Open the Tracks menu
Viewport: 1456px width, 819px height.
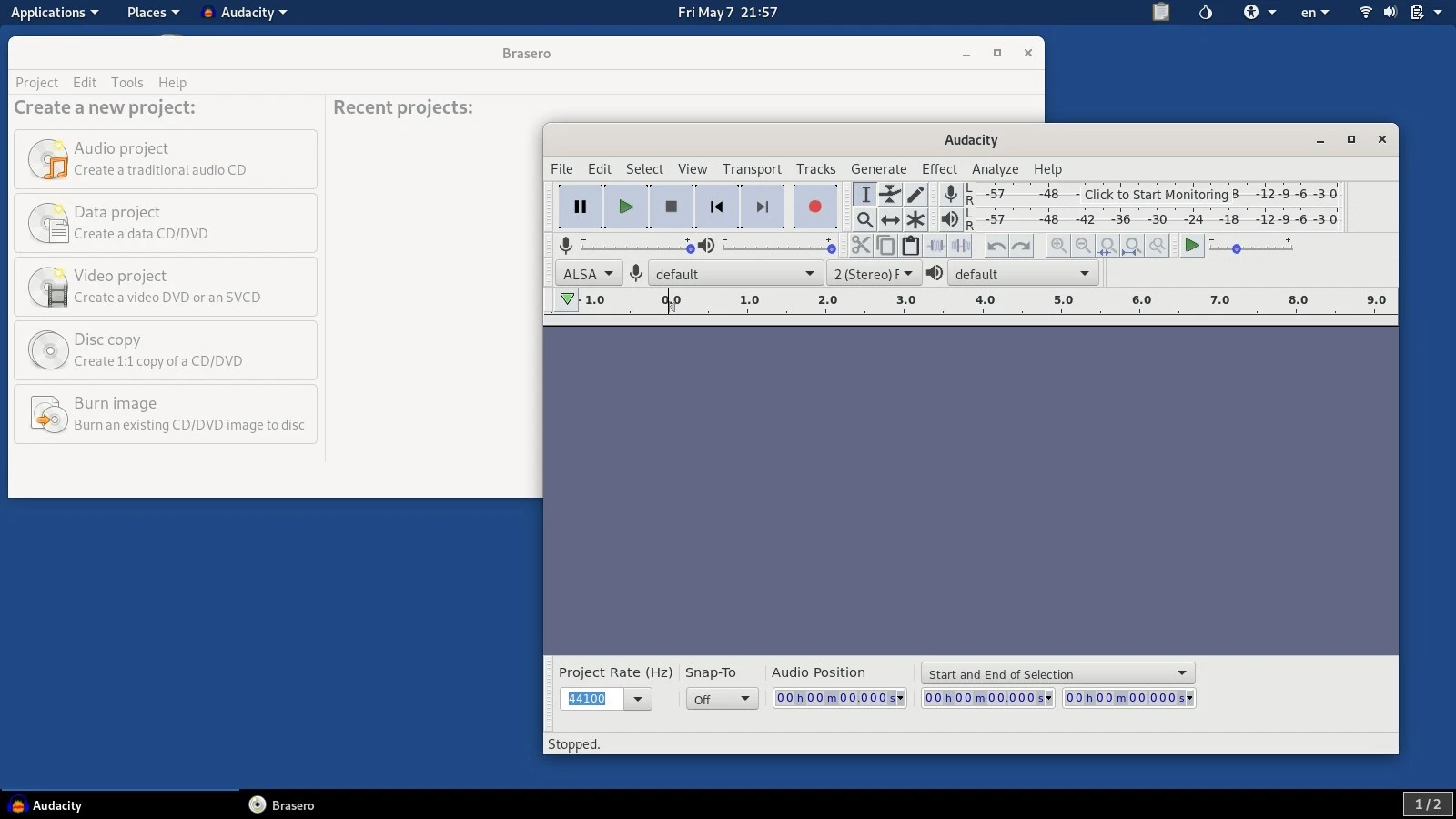pos(815,169)
